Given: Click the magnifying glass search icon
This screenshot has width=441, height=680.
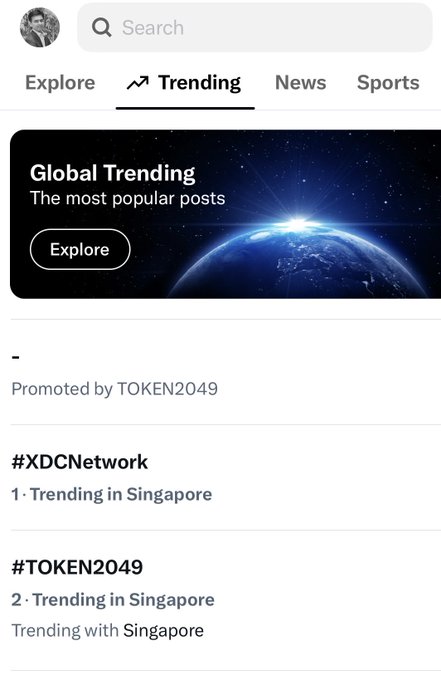Looking at the screenshot, I should 101,27.
